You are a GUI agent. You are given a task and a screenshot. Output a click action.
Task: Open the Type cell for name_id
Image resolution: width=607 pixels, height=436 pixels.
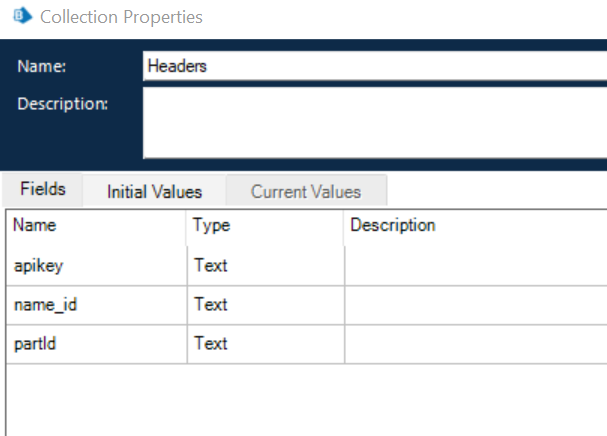coord(265,305)
